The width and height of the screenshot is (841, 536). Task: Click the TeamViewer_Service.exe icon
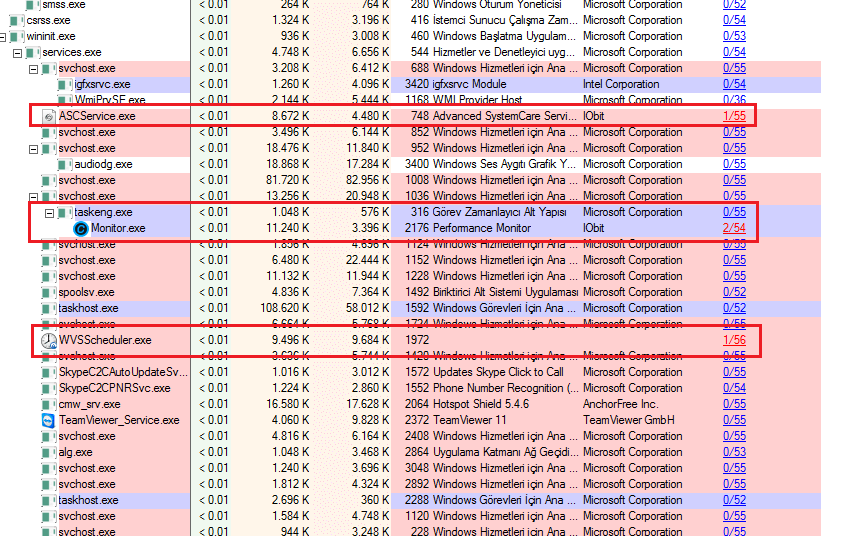[48, 420]
